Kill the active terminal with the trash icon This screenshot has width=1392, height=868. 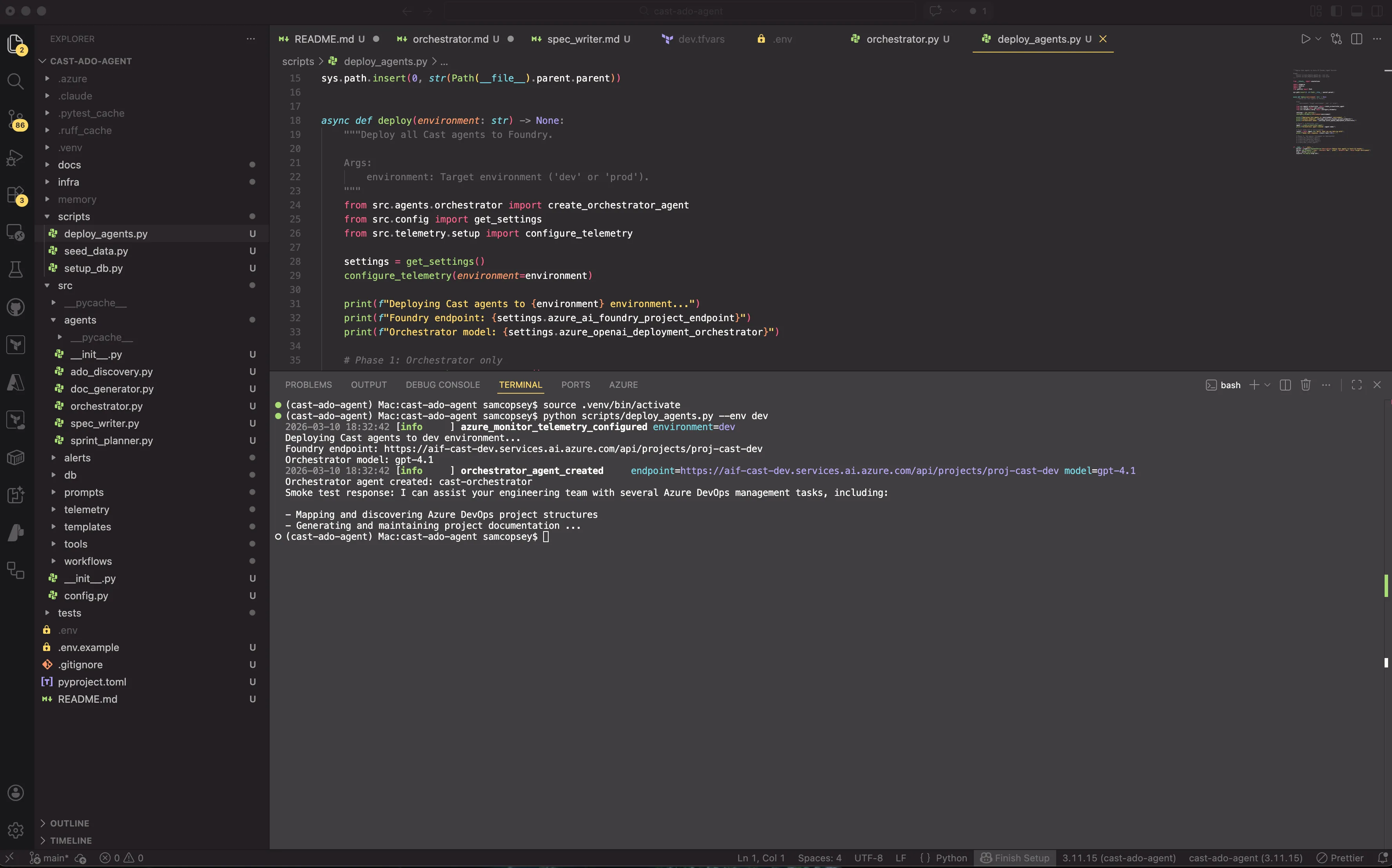tap(1305, 385)
